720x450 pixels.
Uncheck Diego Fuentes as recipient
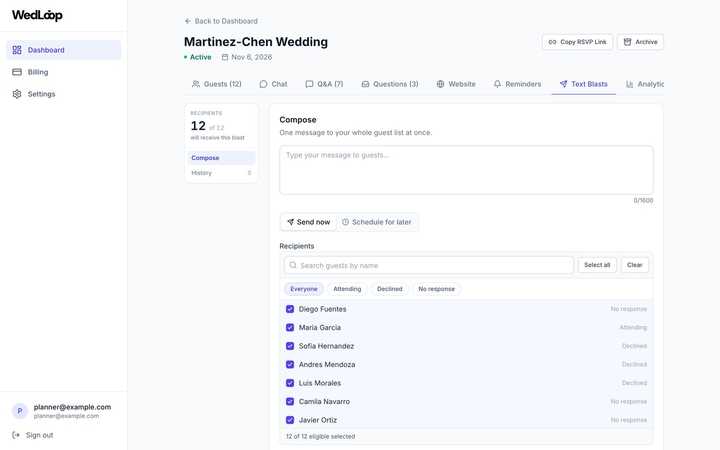coord(290,309)
